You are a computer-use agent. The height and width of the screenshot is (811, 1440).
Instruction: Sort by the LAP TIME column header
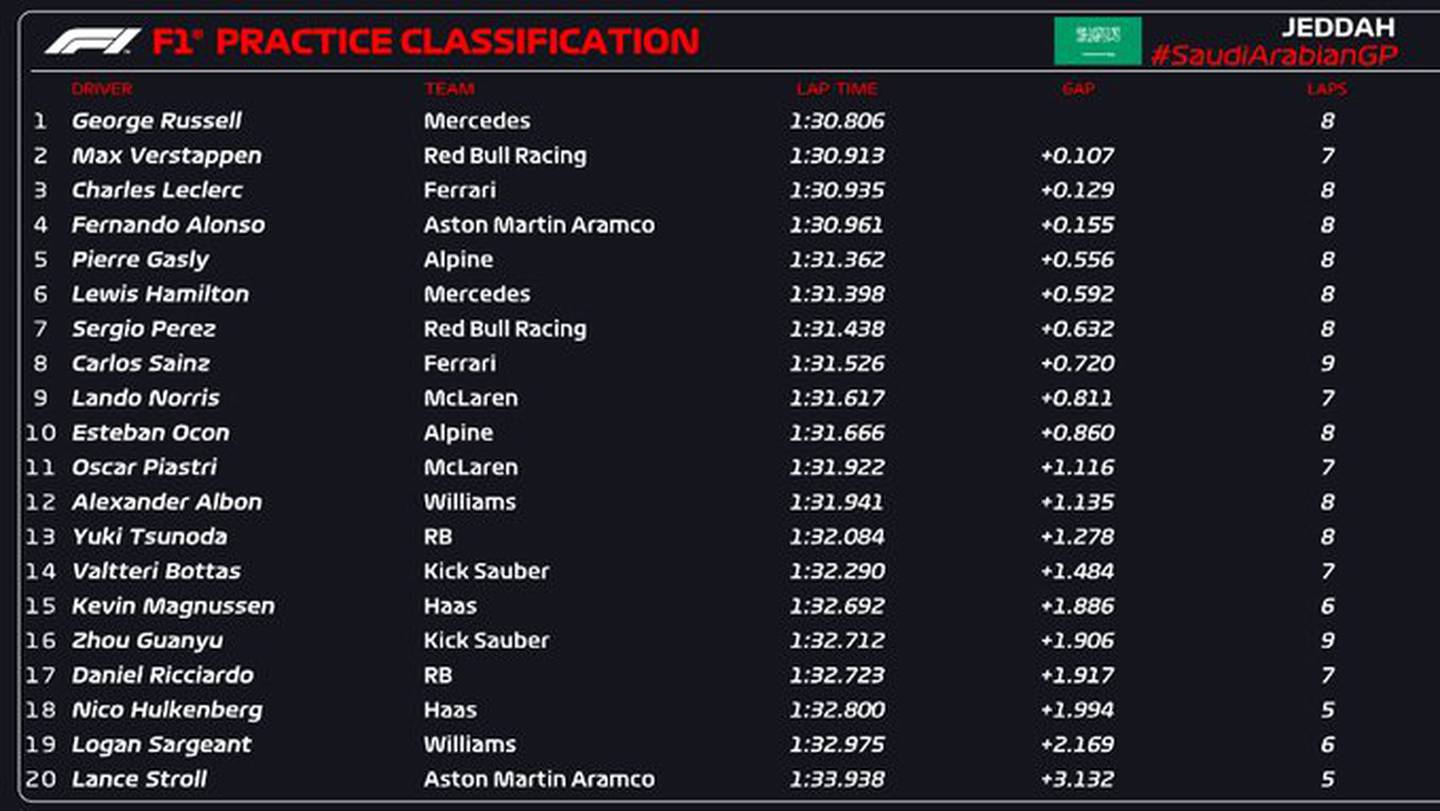[837, 89]
